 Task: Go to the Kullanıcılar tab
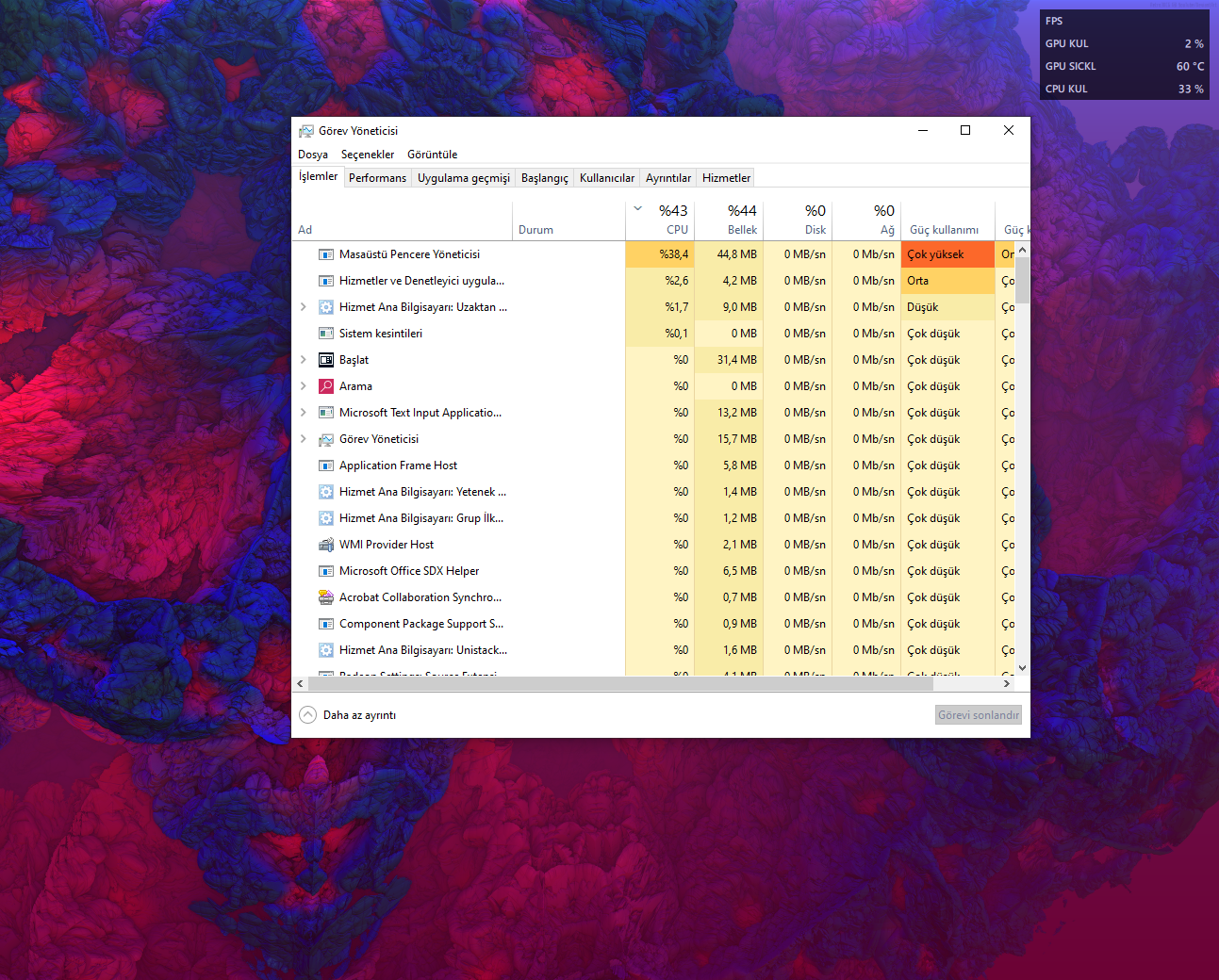pos(607,178)
